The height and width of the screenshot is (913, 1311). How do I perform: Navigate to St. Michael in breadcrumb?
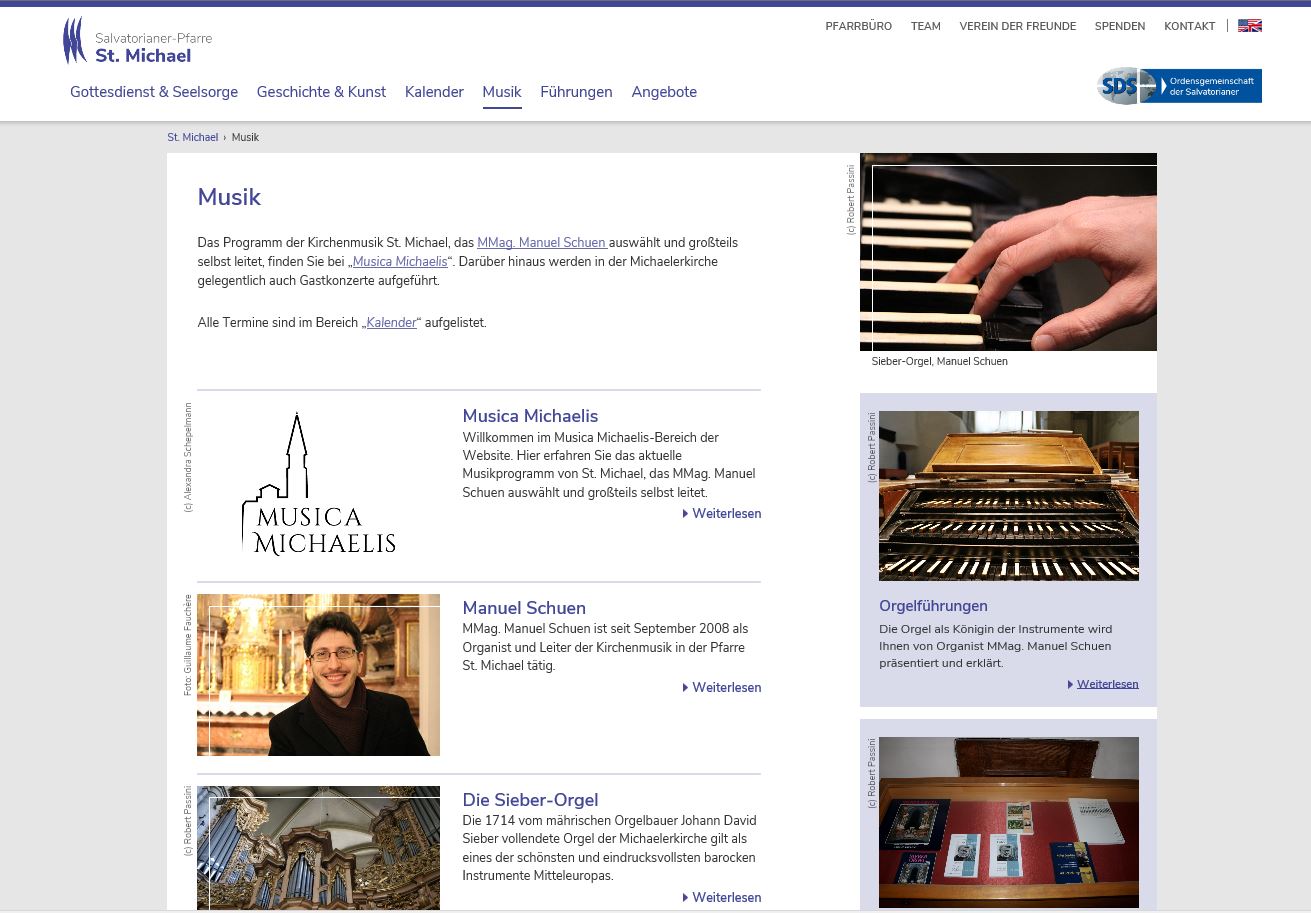click(192, 137)
